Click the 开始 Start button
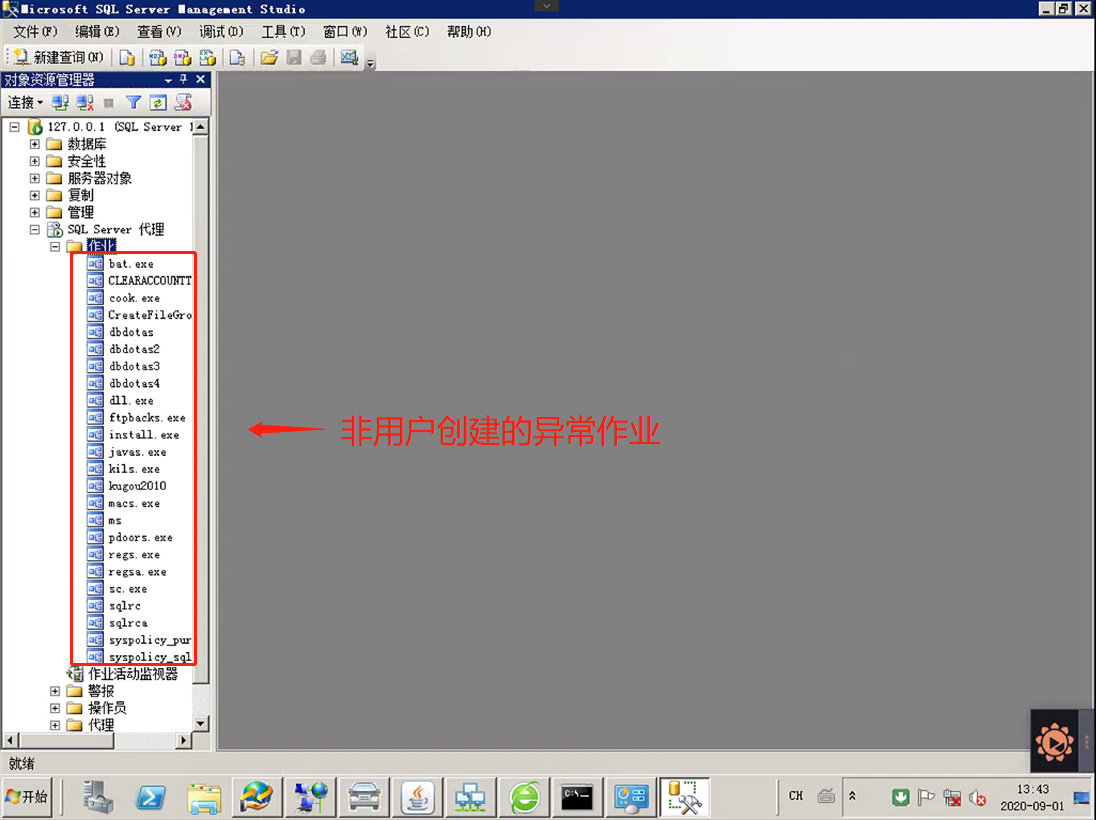The image size is (1096, 820). [28, 797]
